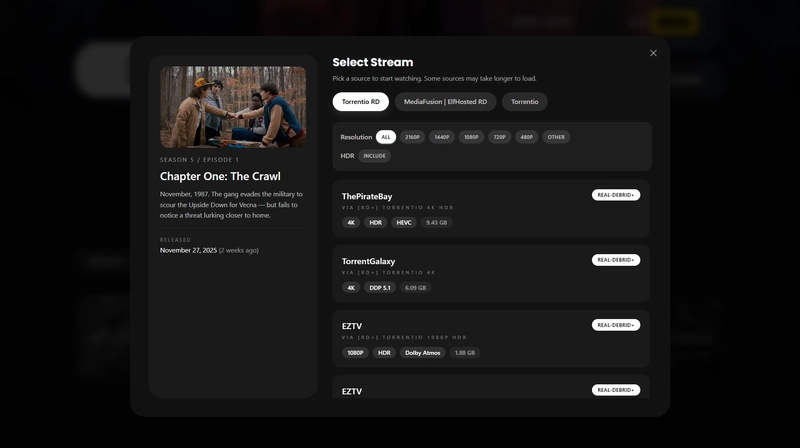Click the Dolby Atmos tag on EZTV
Image resolution: width=800 pixels, height=448 pixels.
423,353
